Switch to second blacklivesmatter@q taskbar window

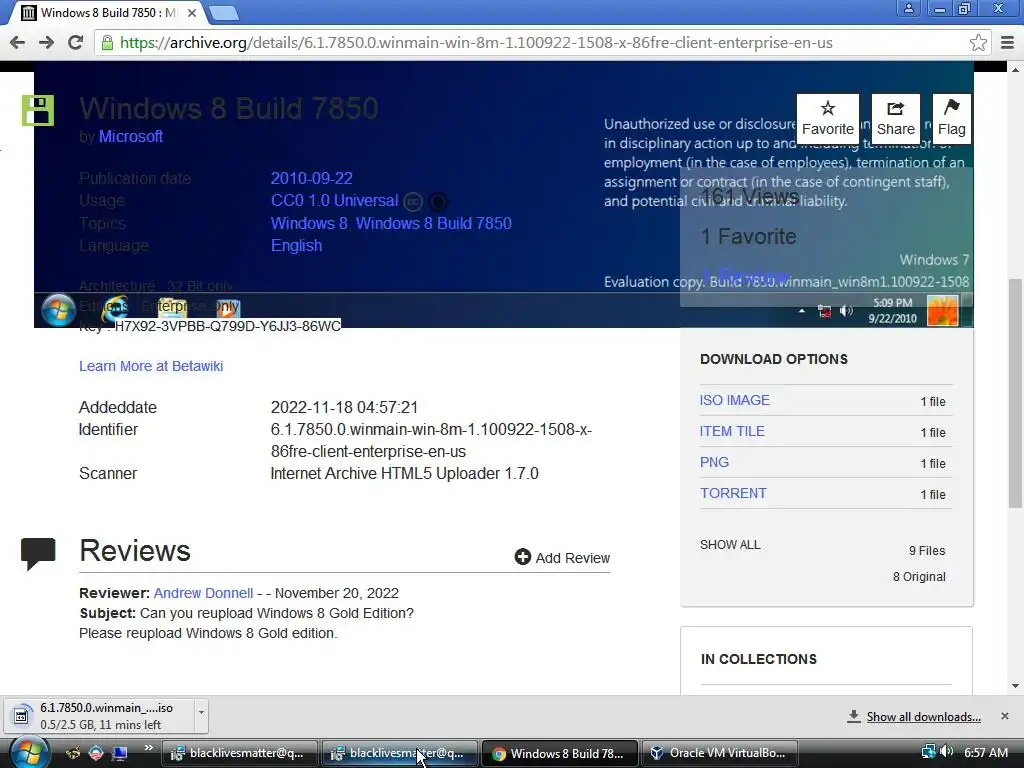400,753
